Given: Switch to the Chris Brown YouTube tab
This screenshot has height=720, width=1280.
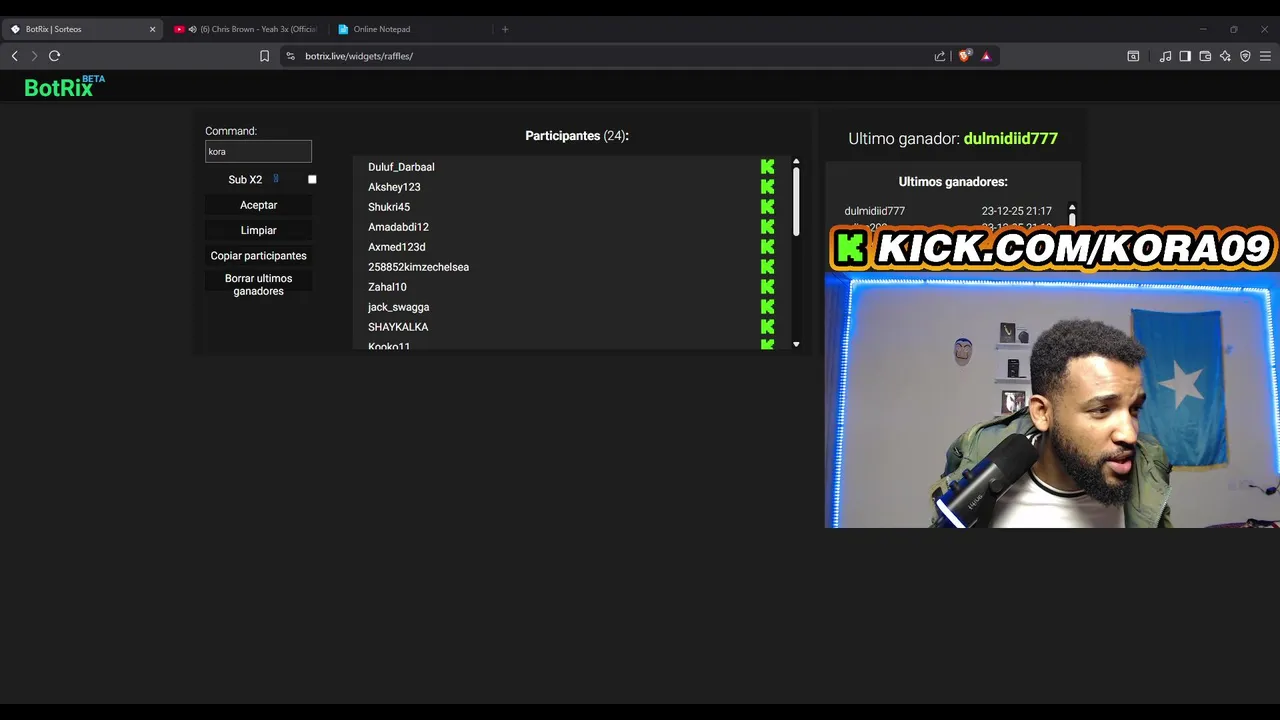Looking at the screenshot, I should tap(246, 29).
